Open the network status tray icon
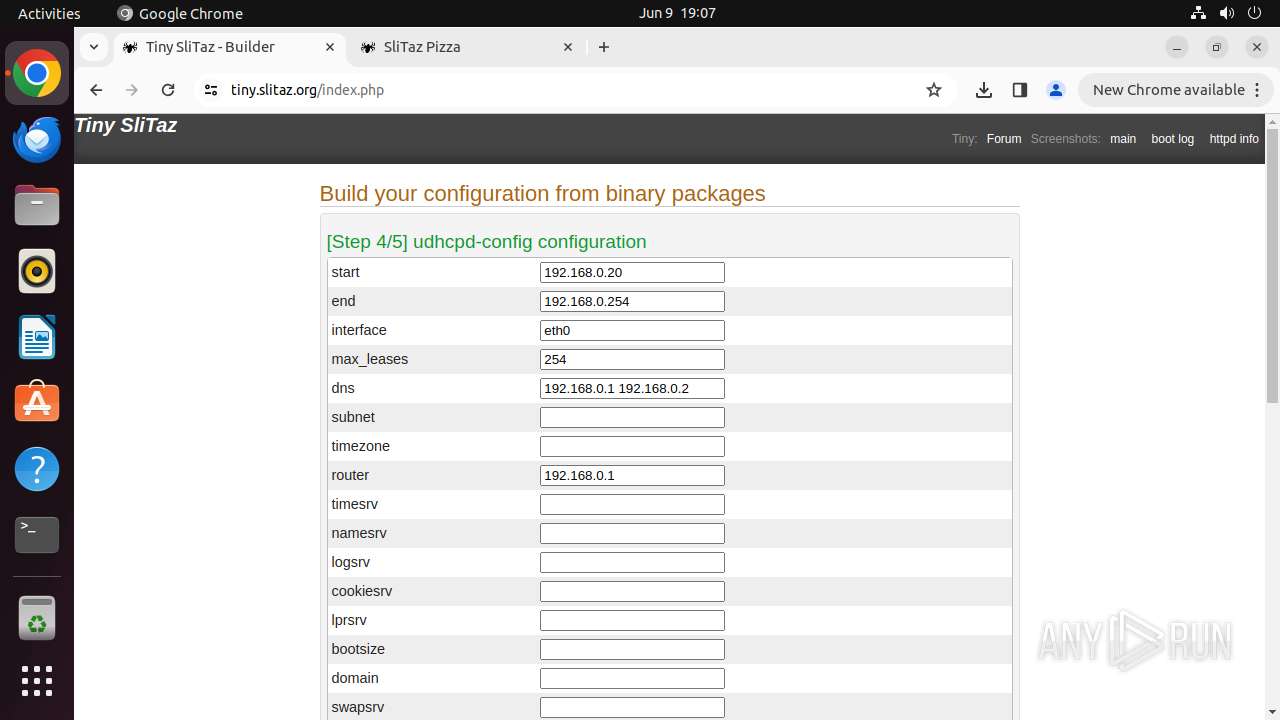This screenshot has height=720, width=1280. pos(1199,13)
